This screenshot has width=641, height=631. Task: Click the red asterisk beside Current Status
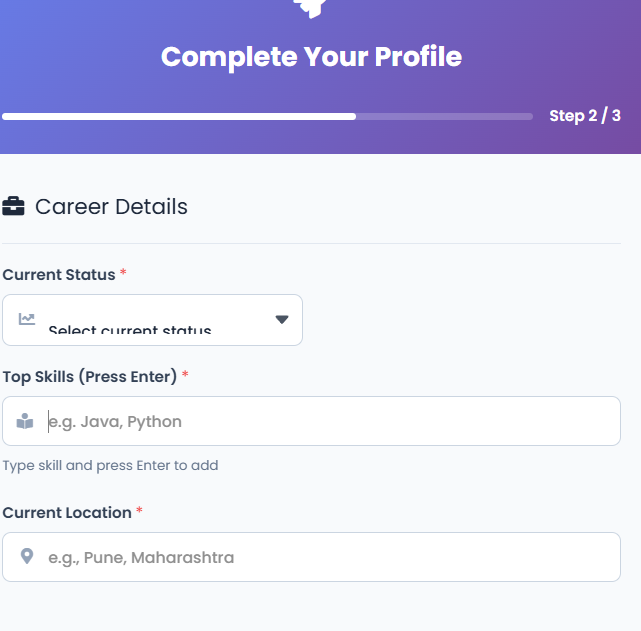[x=123, y=273]
